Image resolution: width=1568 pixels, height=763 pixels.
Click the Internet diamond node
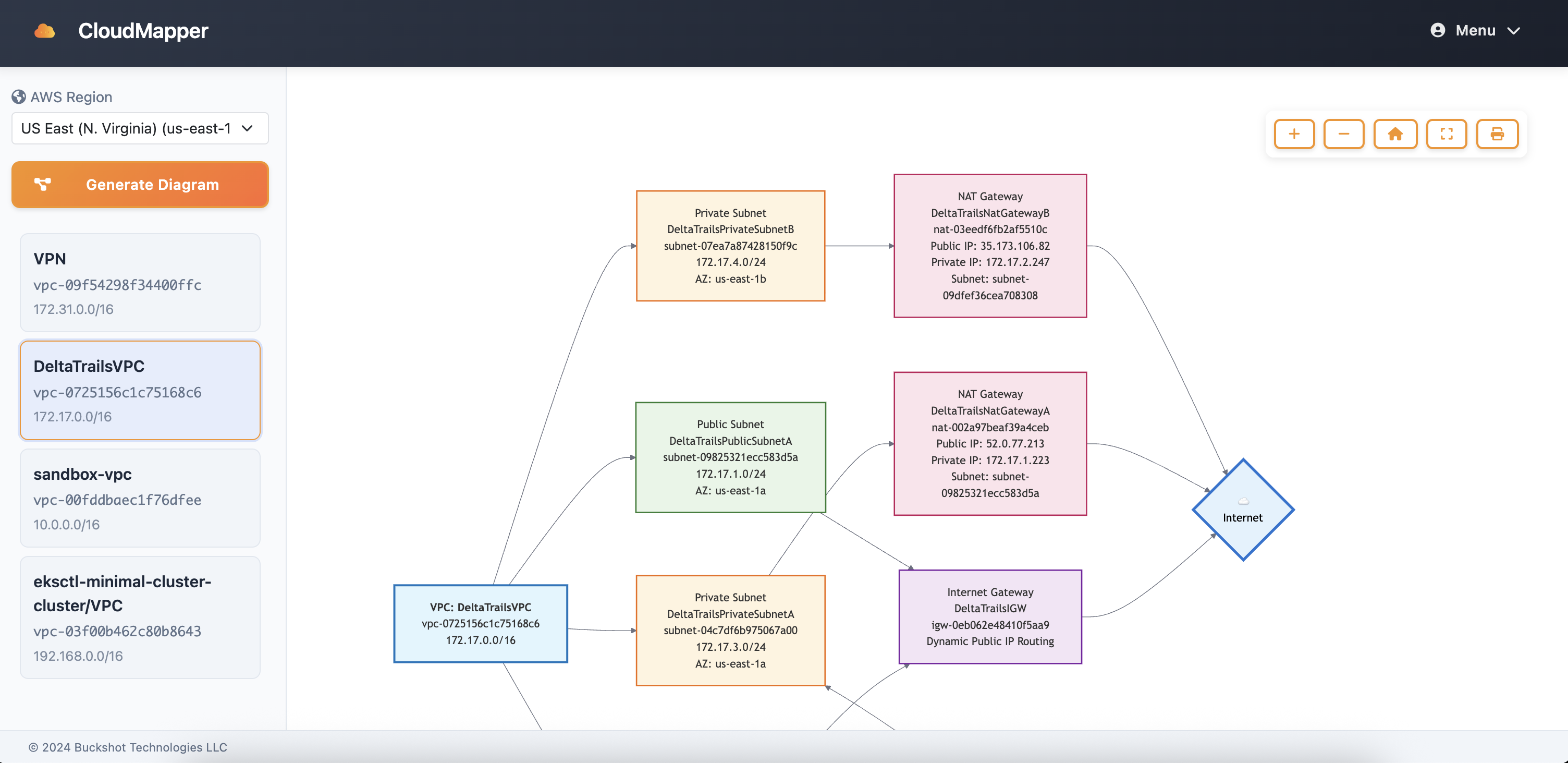[1243, 510]
